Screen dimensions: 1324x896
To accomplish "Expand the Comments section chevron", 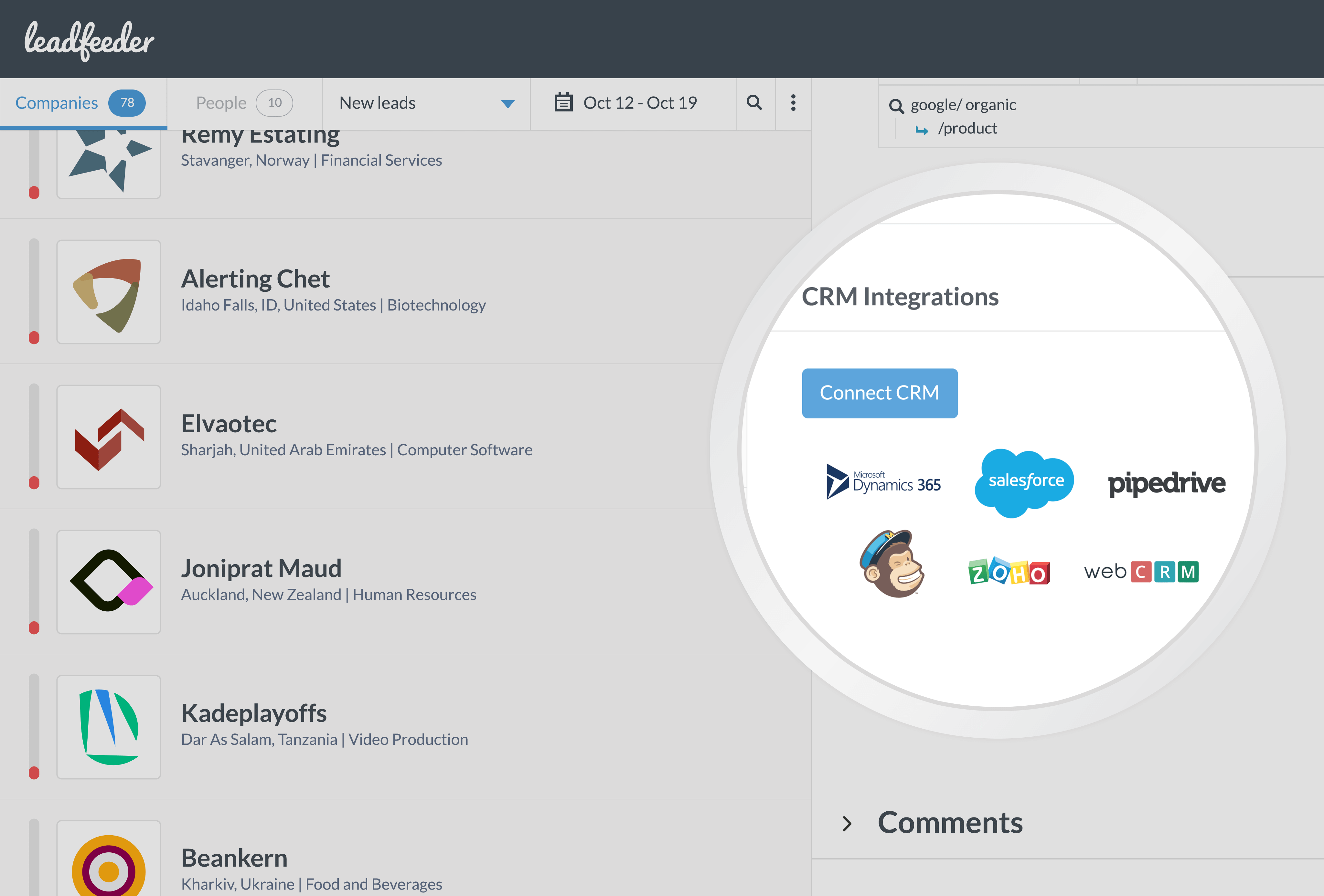I will point(847,823).
